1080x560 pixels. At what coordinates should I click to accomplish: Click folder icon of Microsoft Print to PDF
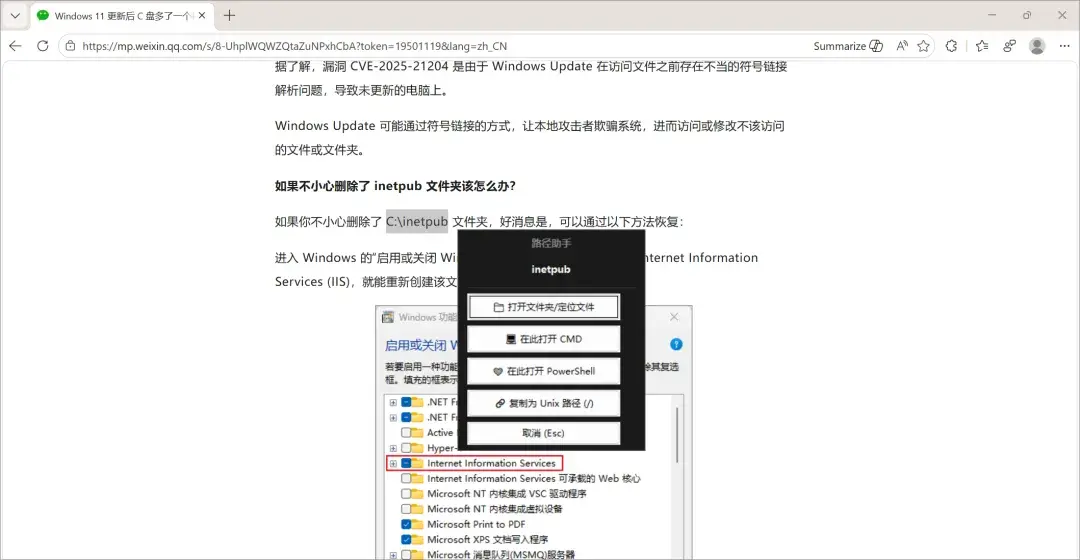[418, 524]
